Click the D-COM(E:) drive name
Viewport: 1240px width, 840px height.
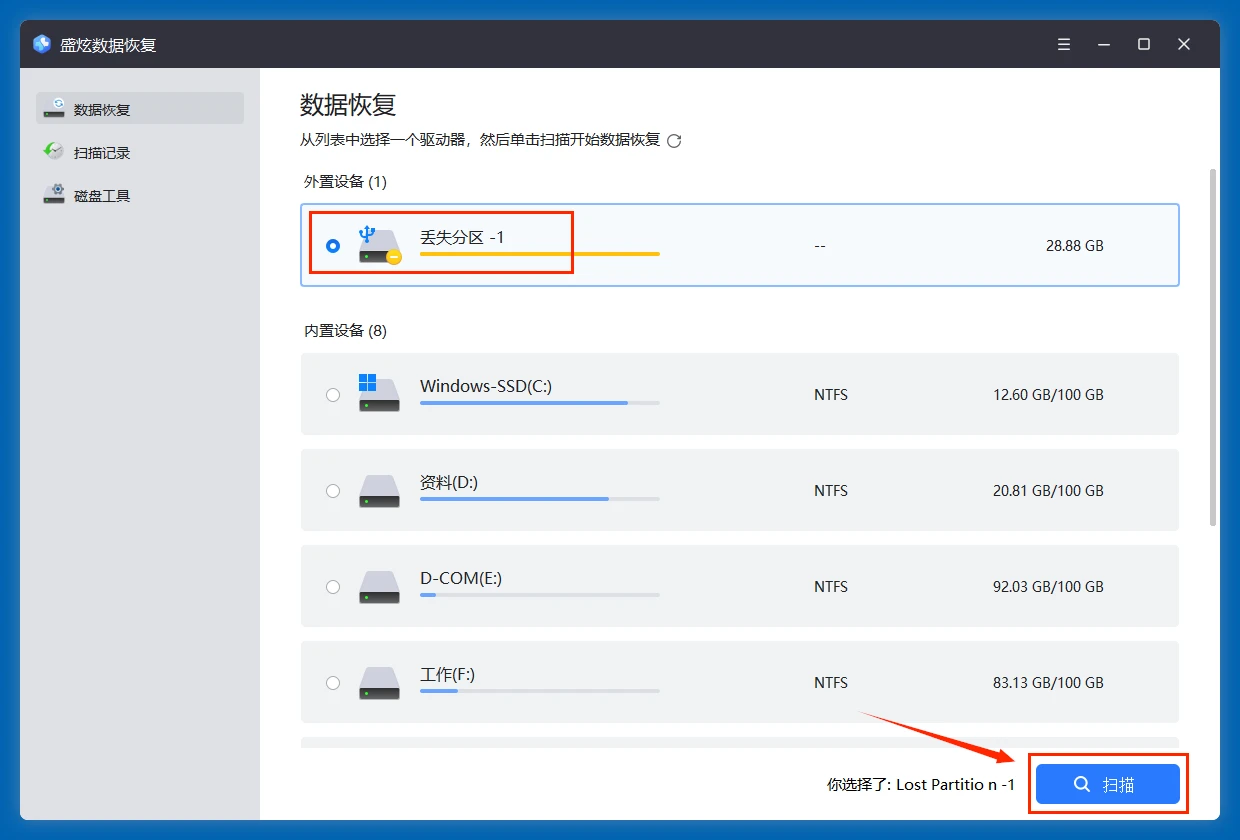(460, 578)
